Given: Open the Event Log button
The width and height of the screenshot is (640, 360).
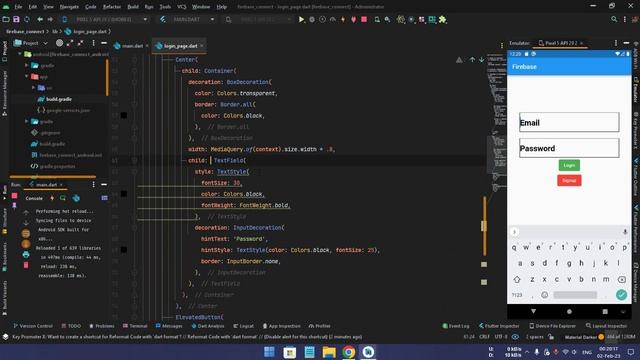Looking at the screenshot, I should tap(456, 326).
